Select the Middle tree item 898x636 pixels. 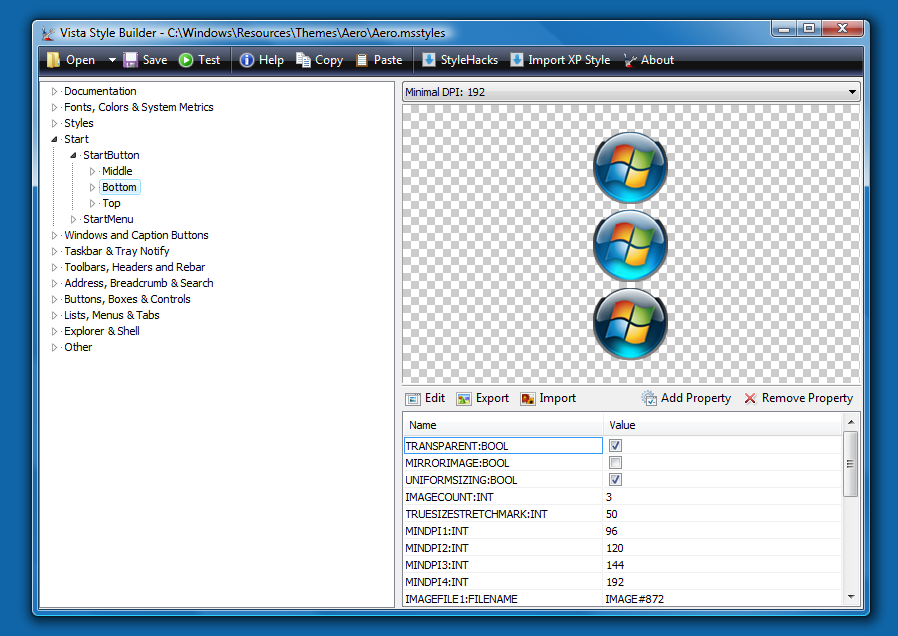[x=117, y=172]
